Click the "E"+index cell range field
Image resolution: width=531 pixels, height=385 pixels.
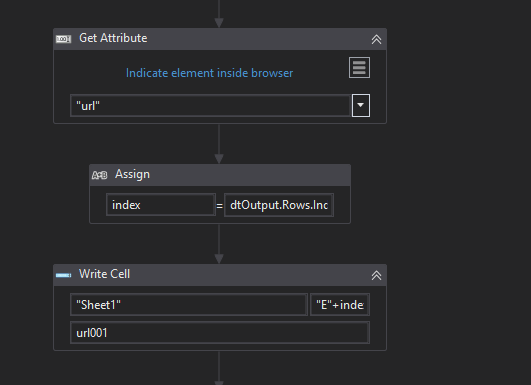pos(340,304)
